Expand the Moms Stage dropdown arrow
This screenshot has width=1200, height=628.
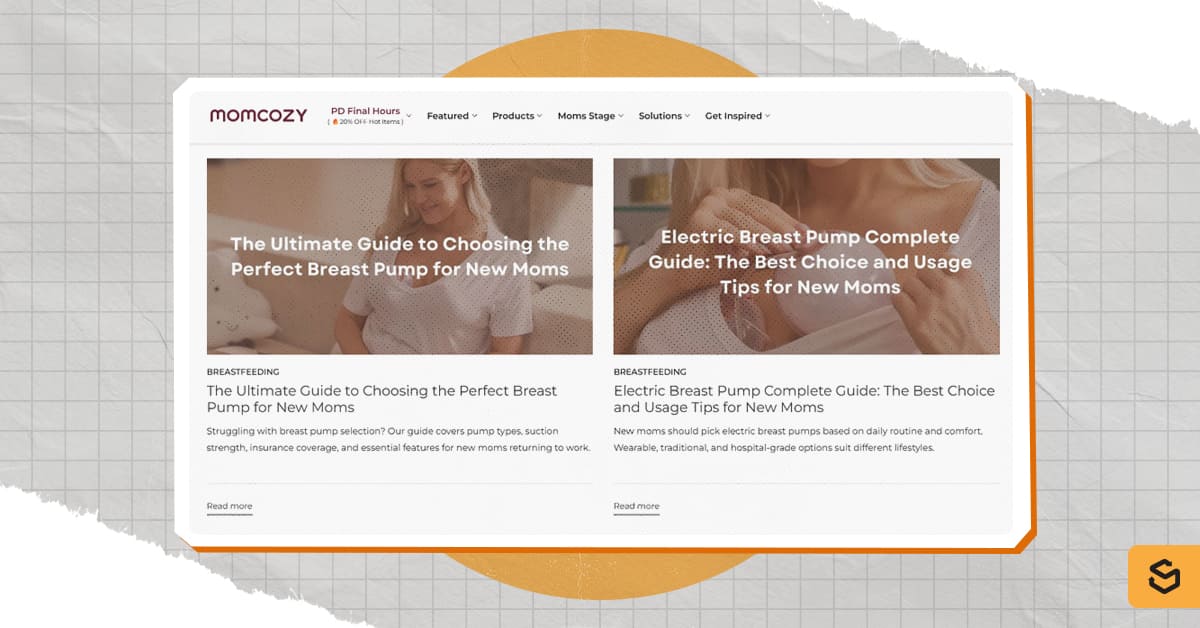point(621,116)
